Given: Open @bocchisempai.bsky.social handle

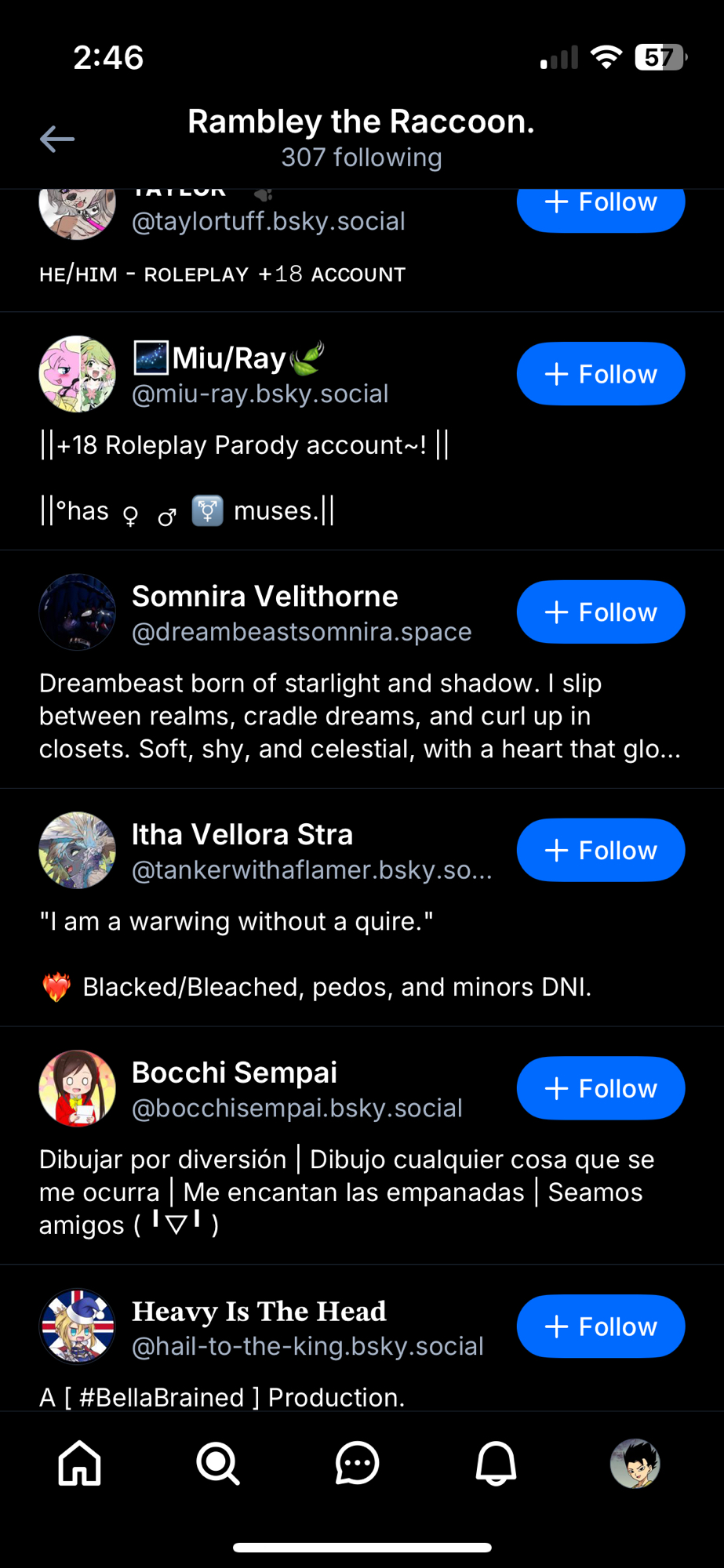Looking at the screenshot, I should click(297, 1109).
